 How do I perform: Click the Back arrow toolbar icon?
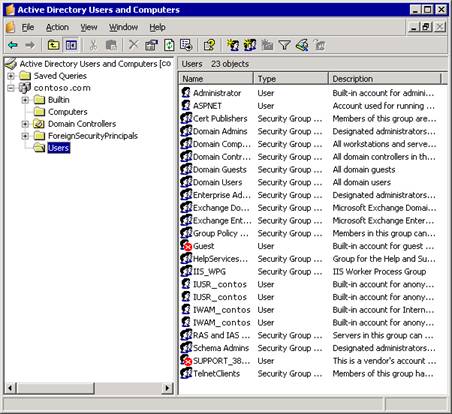(x=13, y=45)
